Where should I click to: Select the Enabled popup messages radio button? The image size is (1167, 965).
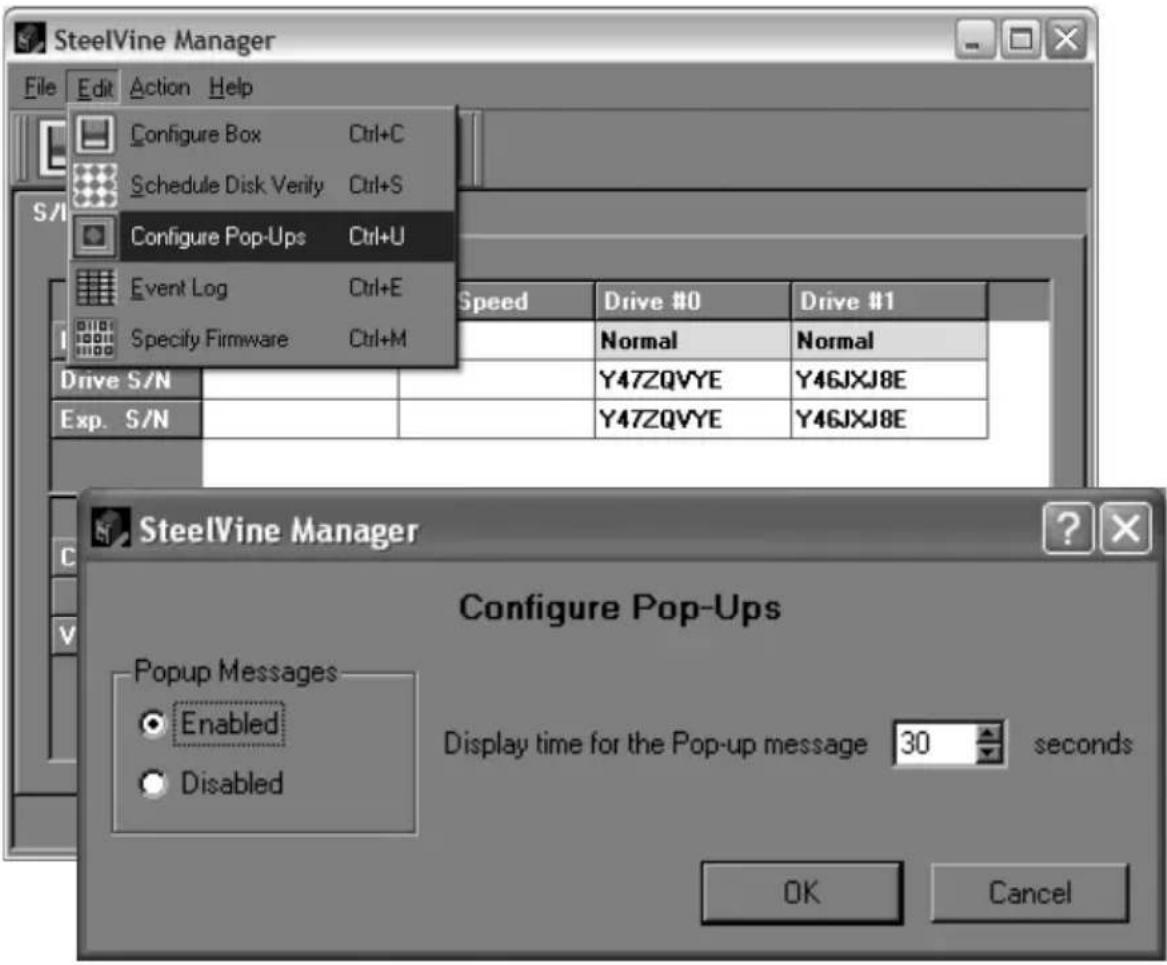pyautogui.click(x=153, y=723)
